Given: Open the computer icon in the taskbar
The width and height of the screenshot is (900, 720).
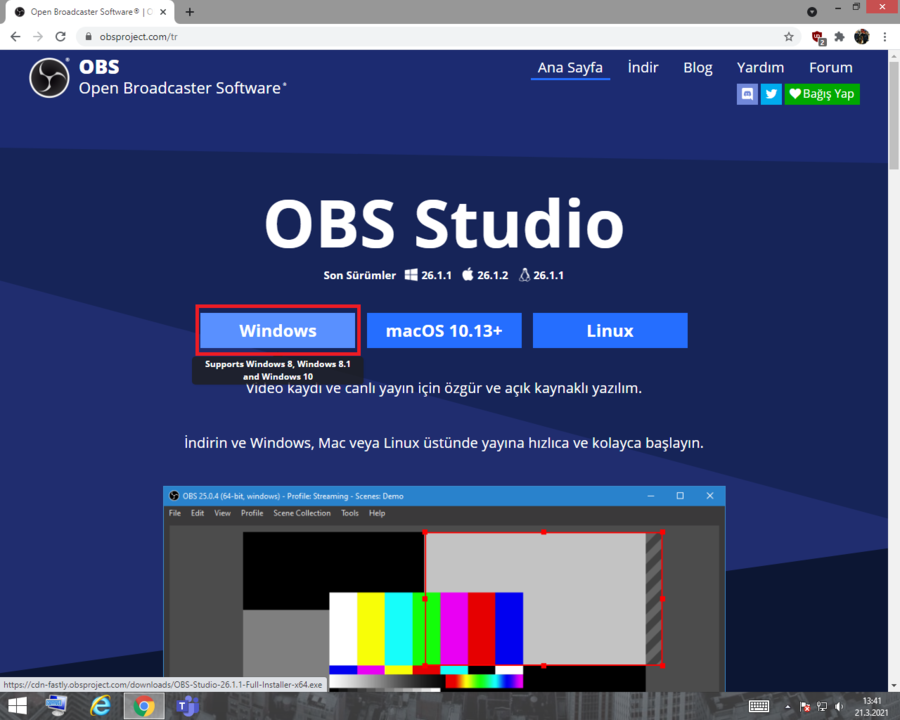Looking at the screenshot, I should coord(56,706).
